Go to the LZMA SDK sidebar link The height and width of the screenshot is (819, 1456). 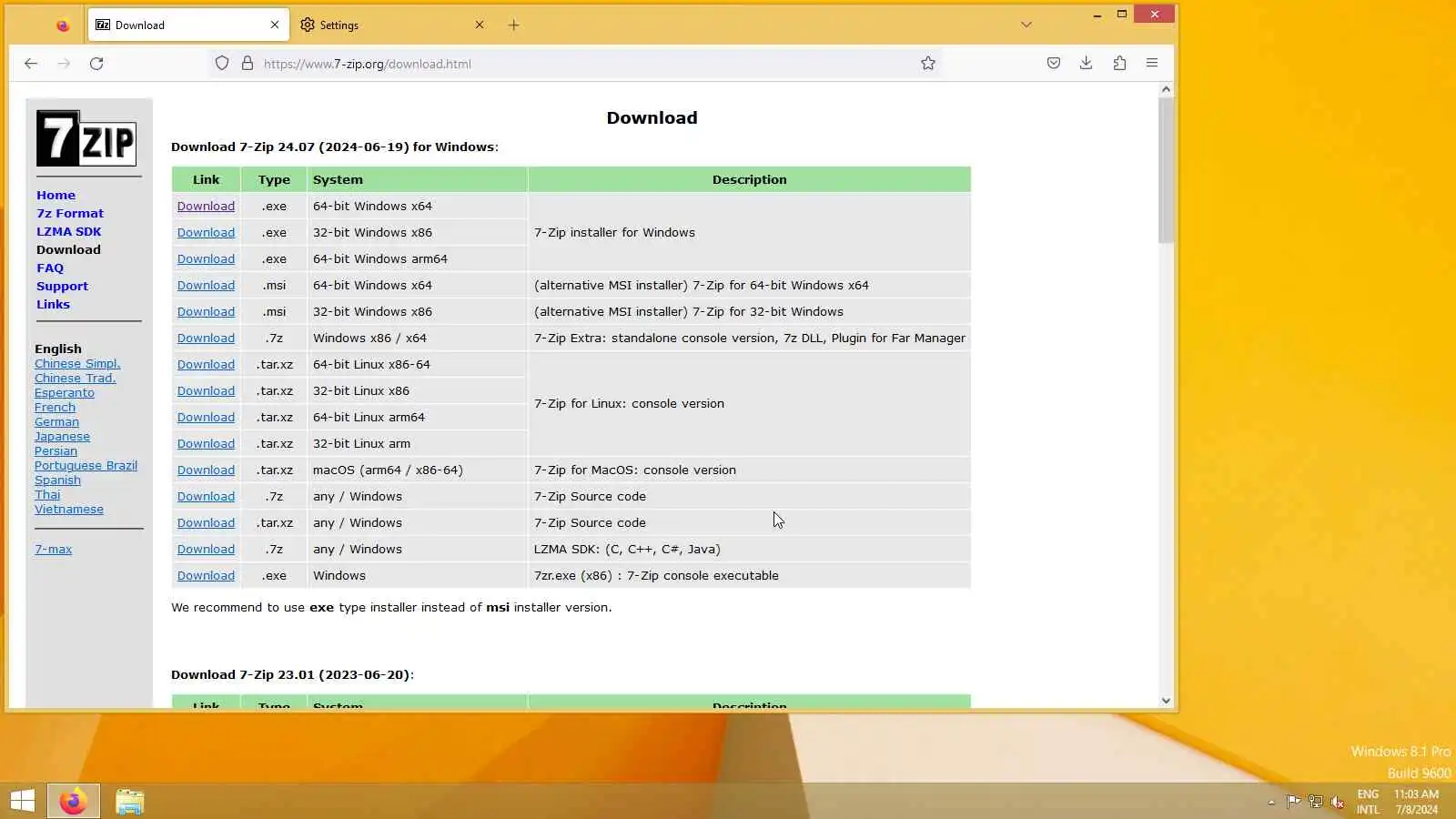click(69, 232)
